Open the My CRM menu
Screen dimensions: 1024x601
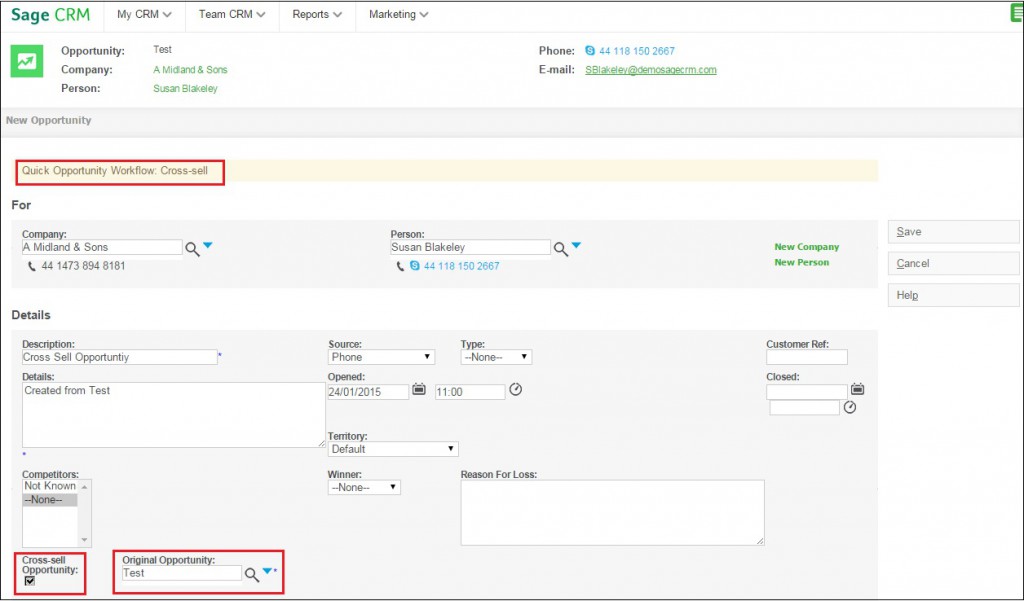pyautogui.click(x=144, y=15)
